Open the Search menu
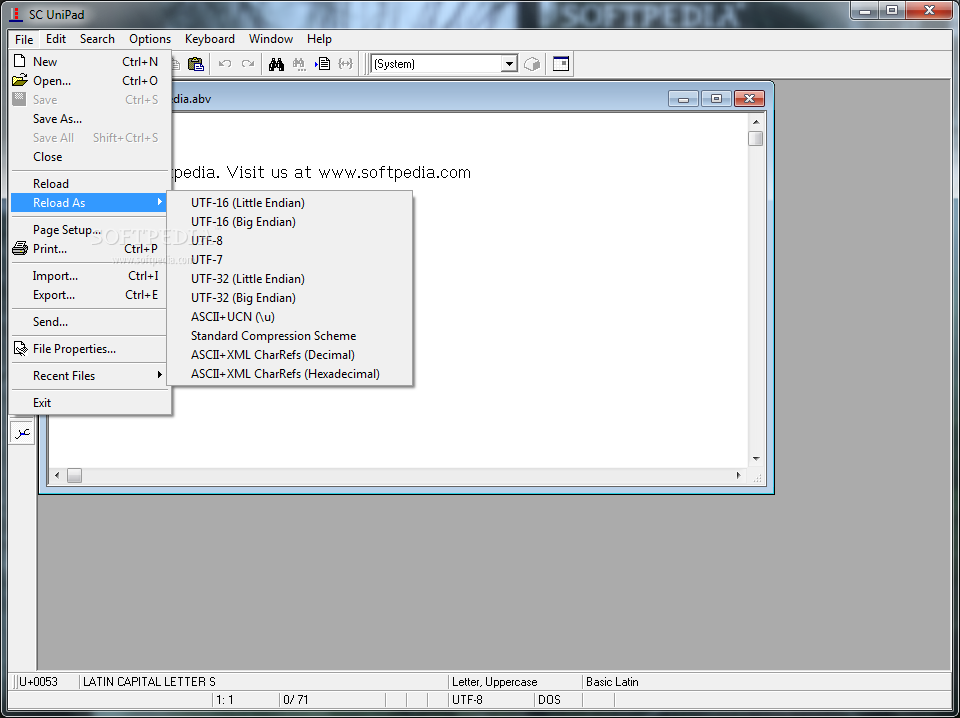The width and height of the screenshot is (960, 718). (x=97, y=39)
